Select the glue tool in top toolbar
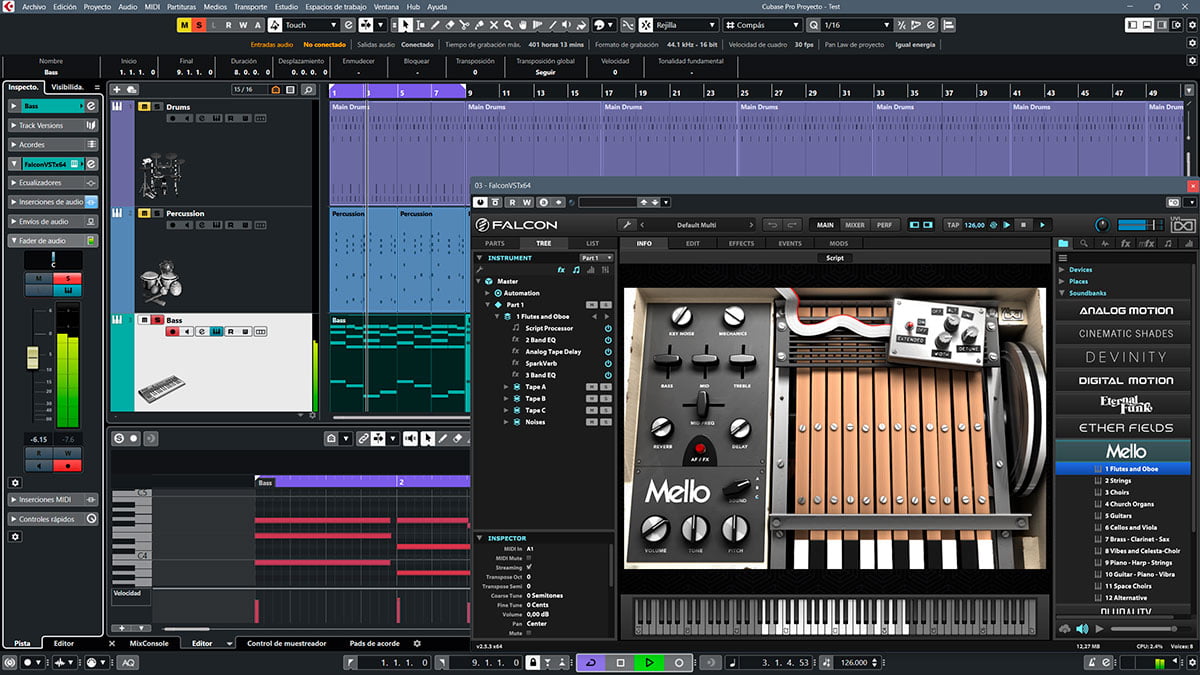This screenshot has height=675, width=1200. (479, 24)
